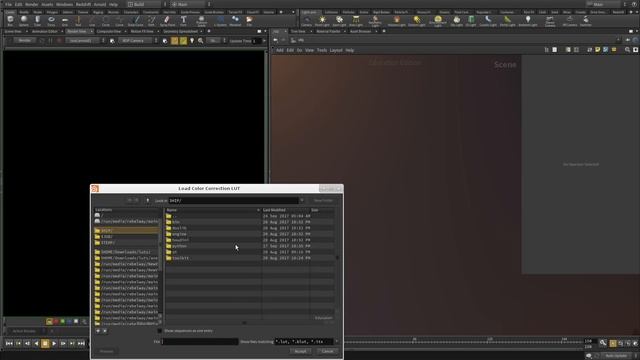Click the Play forward button on timeline
The image size is (640, 360).
tap(54, 344)
